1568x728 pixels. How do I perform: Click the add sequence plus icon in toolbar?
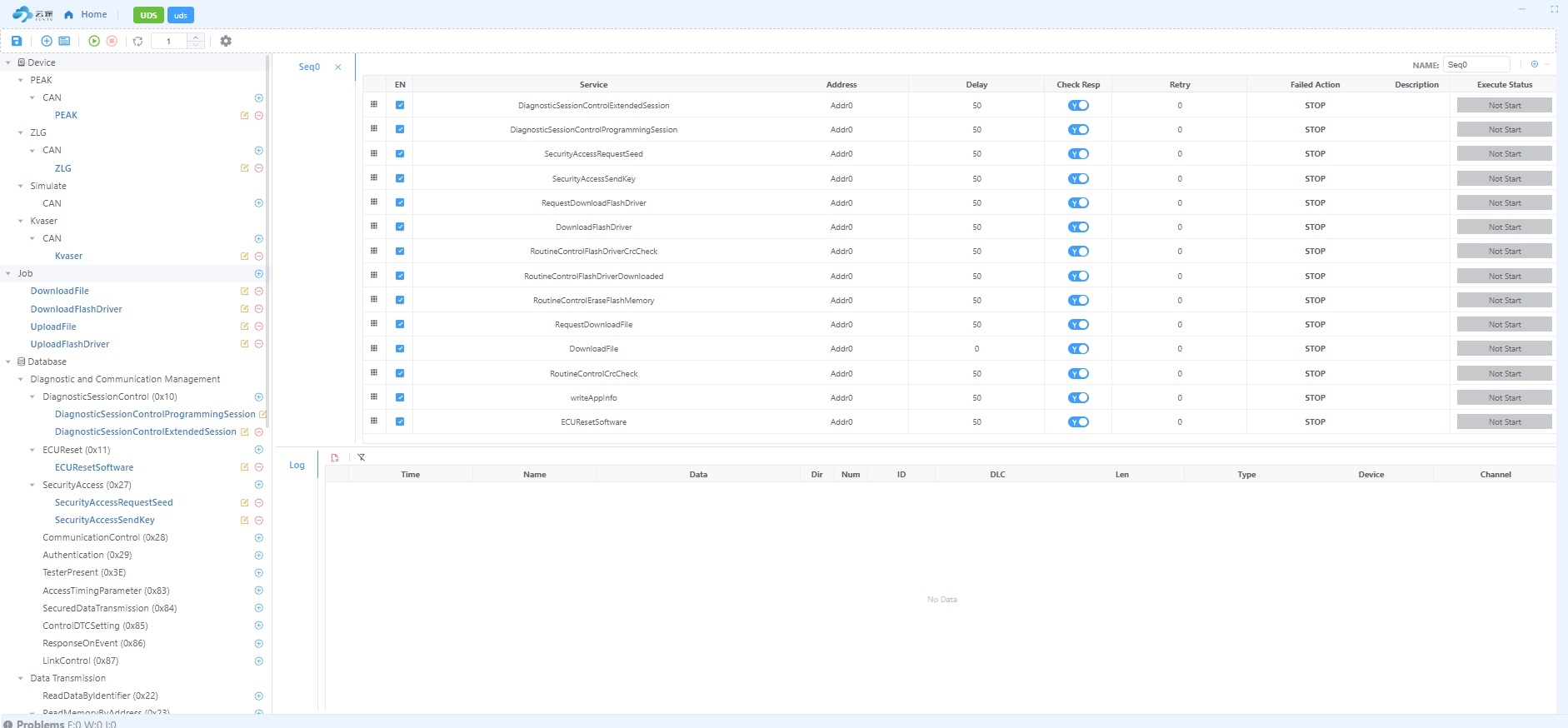click(47, 41)
